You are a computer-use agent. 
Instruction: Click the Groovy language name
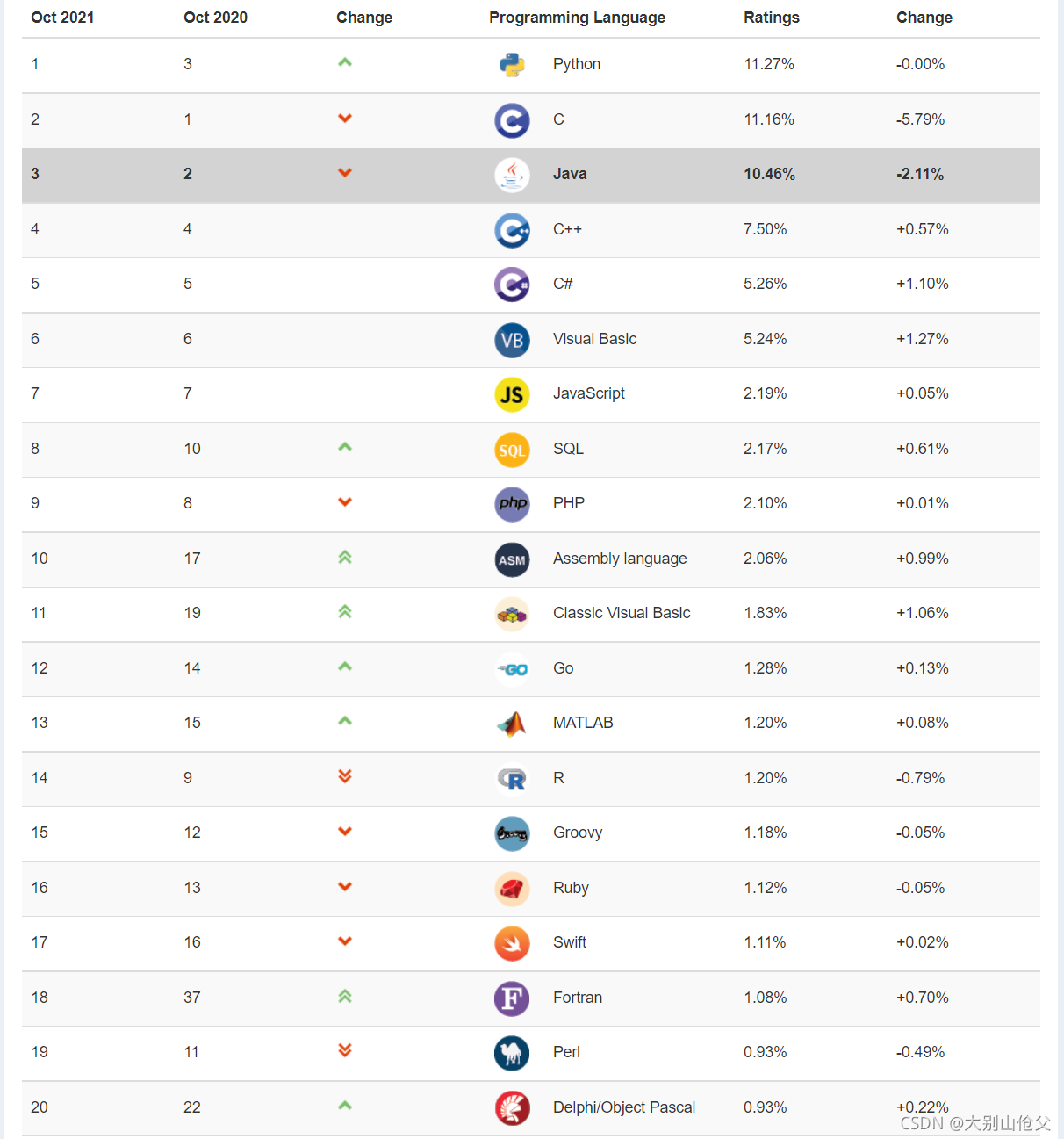pos(578,833)
